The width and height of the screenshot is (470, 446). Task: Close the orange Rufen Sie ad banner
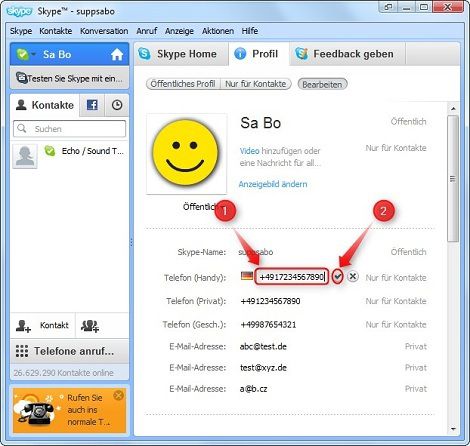[118, 396]
